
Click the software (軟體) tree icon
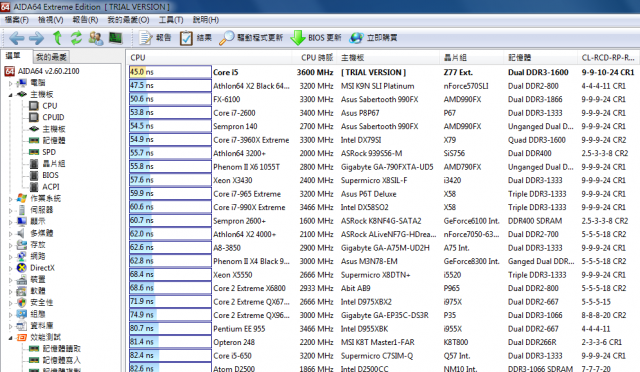(x=22, y=291)
